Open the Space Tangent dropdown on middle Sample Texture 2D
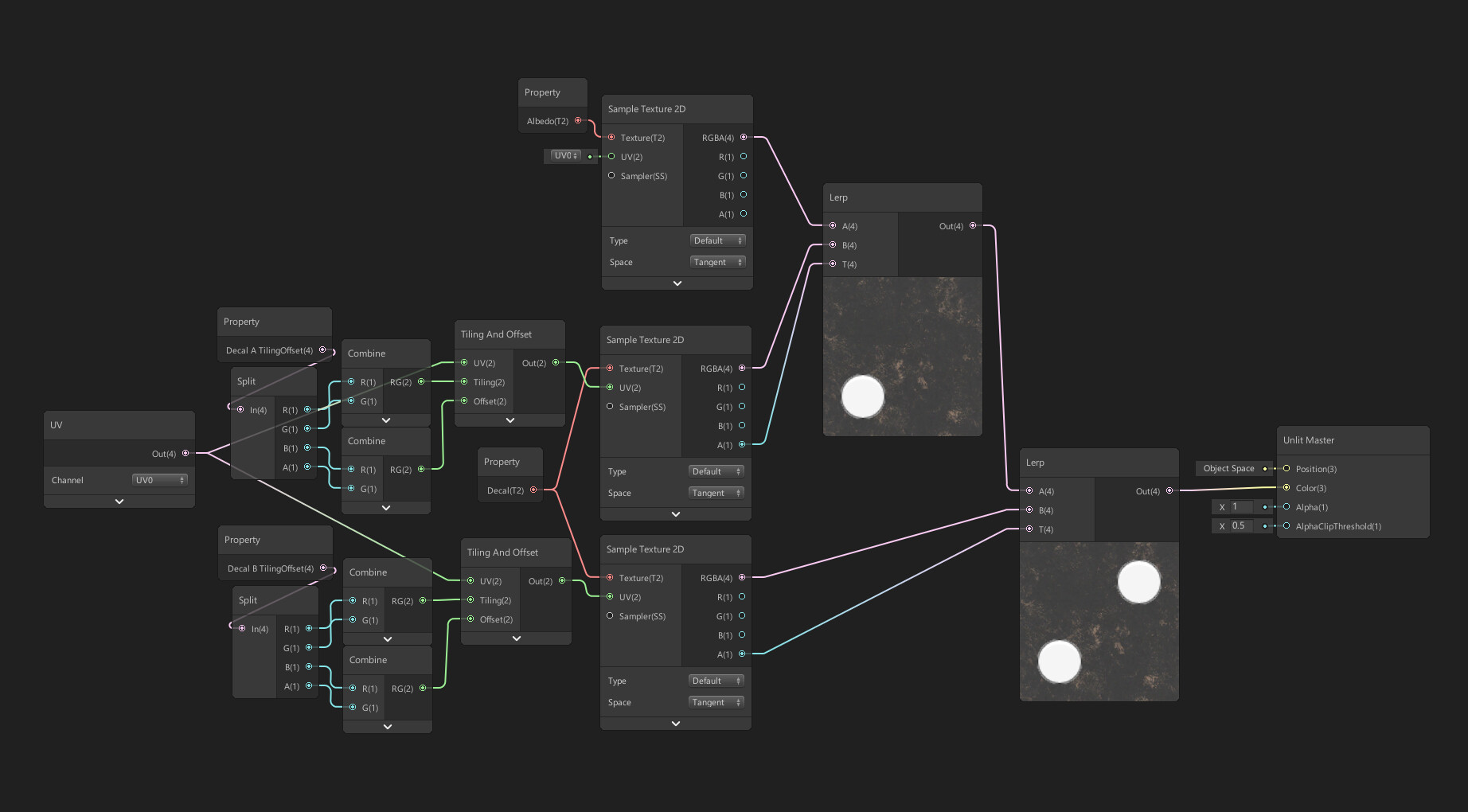Screen dimensions: 1468x812 pos(716,492)
